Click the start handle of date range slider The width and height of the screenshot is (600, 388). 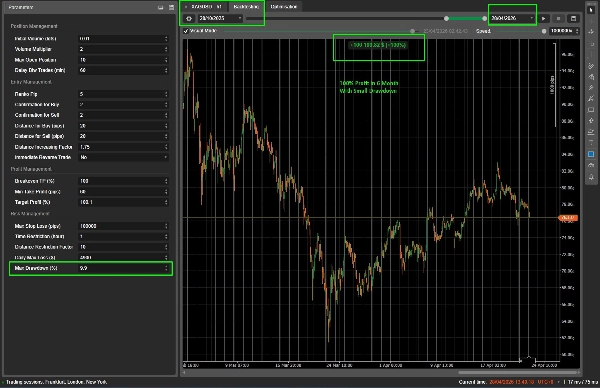[x=446, y=18]
